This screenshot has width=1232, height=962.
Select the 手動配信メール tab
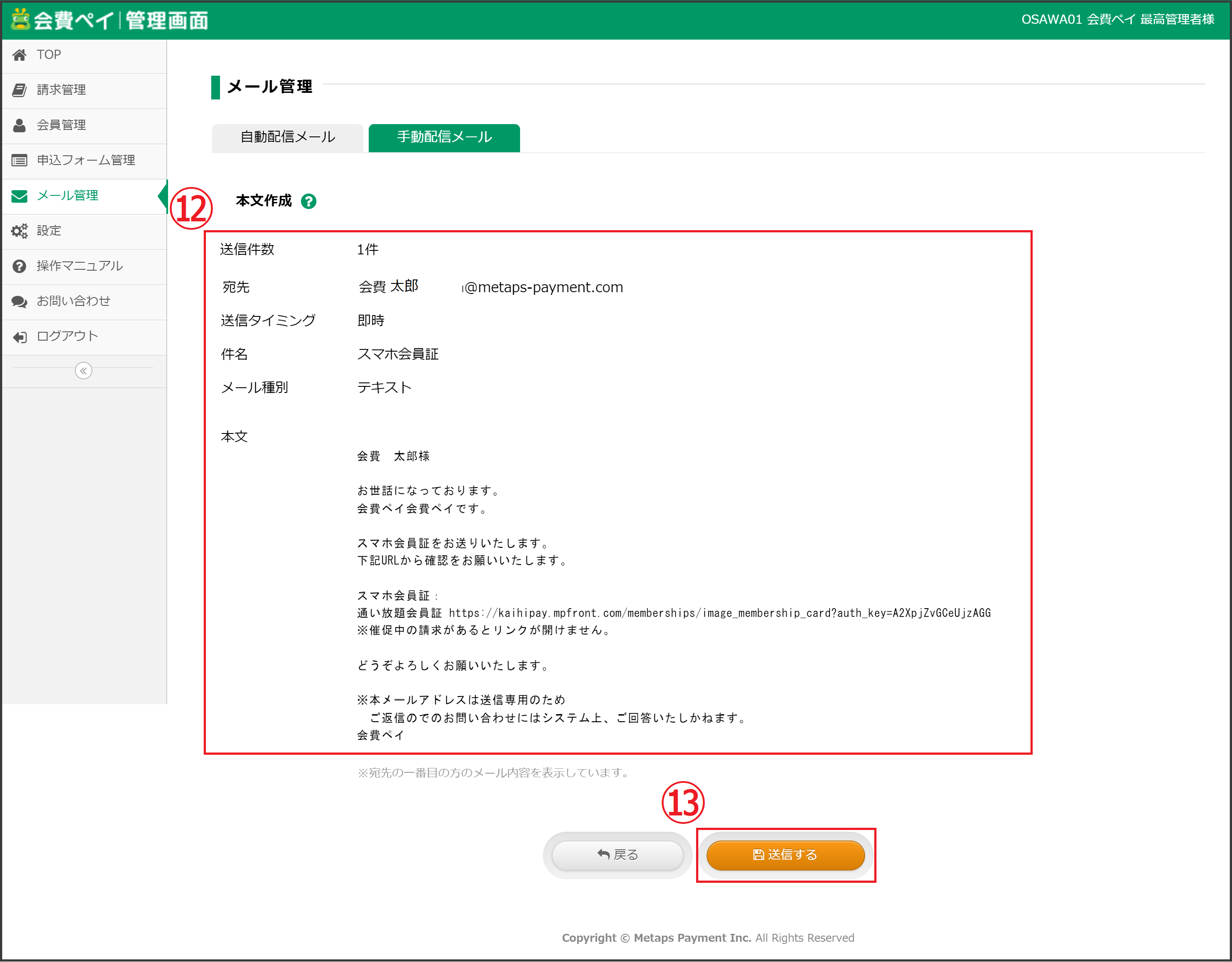click(444, 137)
